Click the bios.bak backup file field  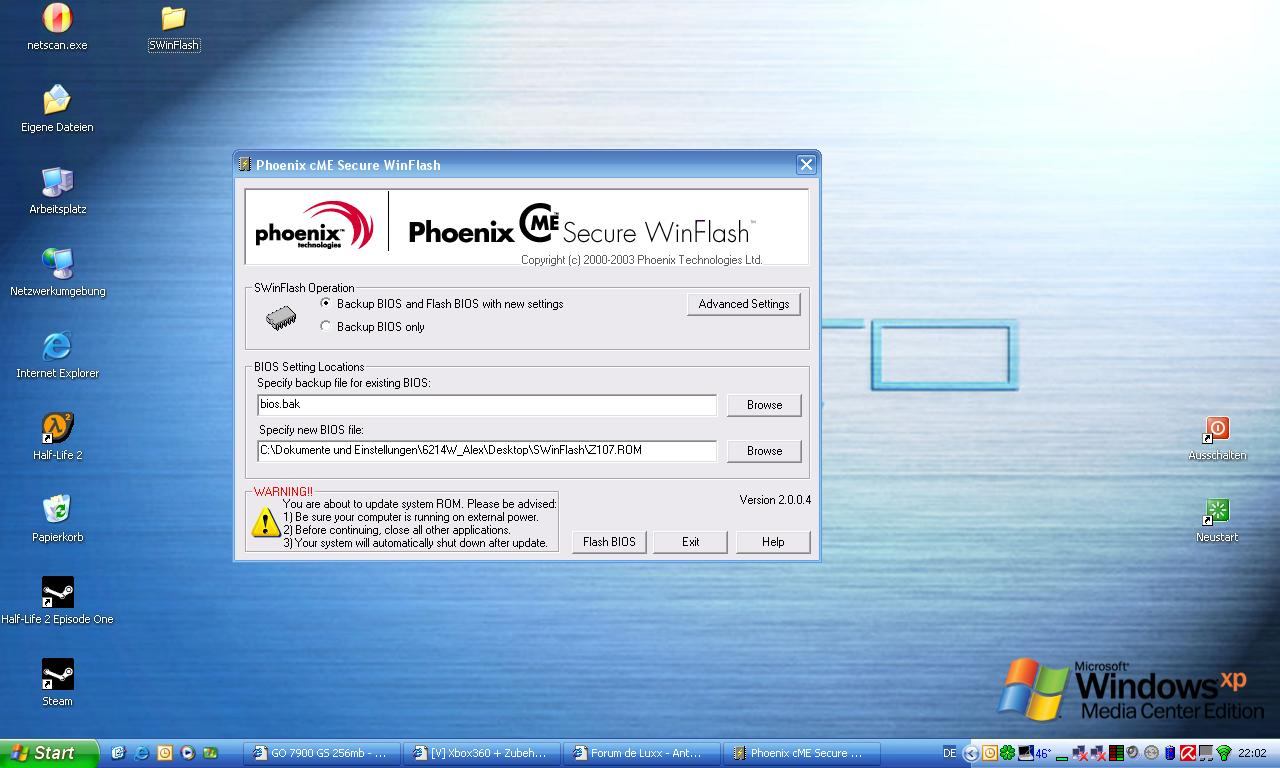[487, 404]
